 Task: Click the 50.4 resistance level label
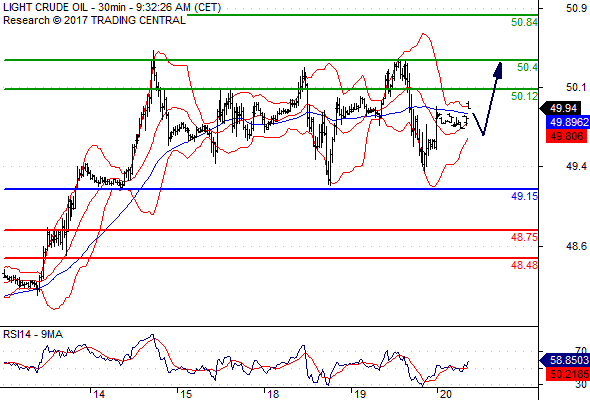point(527,67)
